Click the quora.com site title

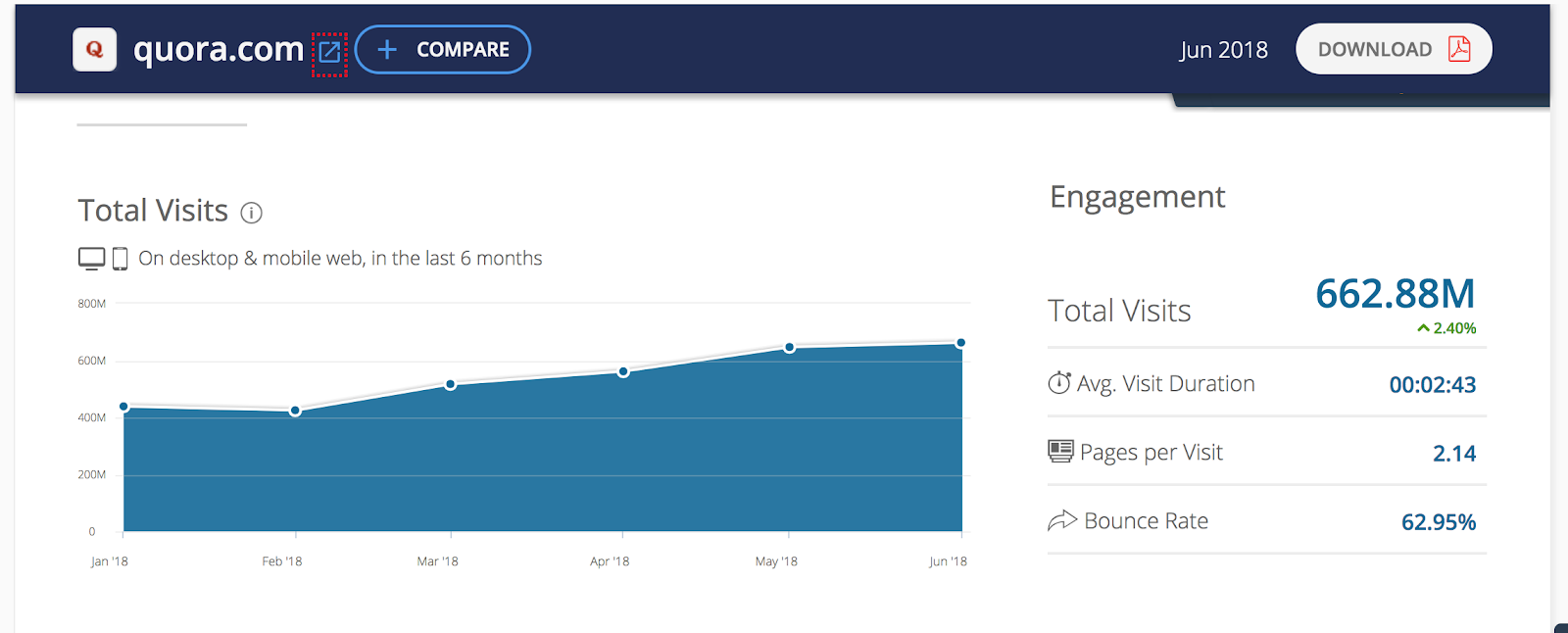[x=219, y=49]
